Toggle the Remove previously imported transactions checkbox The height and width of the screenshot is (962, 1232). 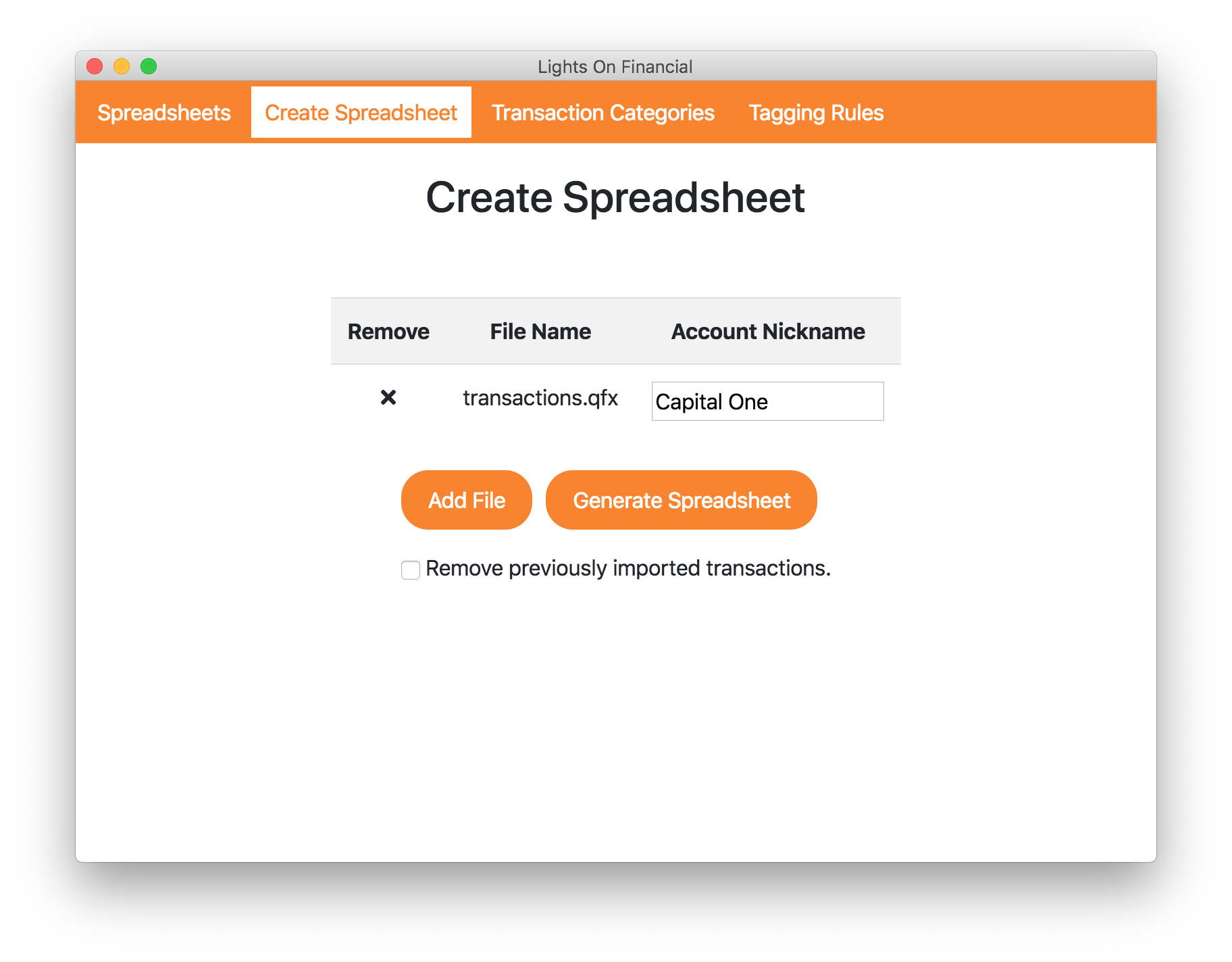click(x=411, y=570)
